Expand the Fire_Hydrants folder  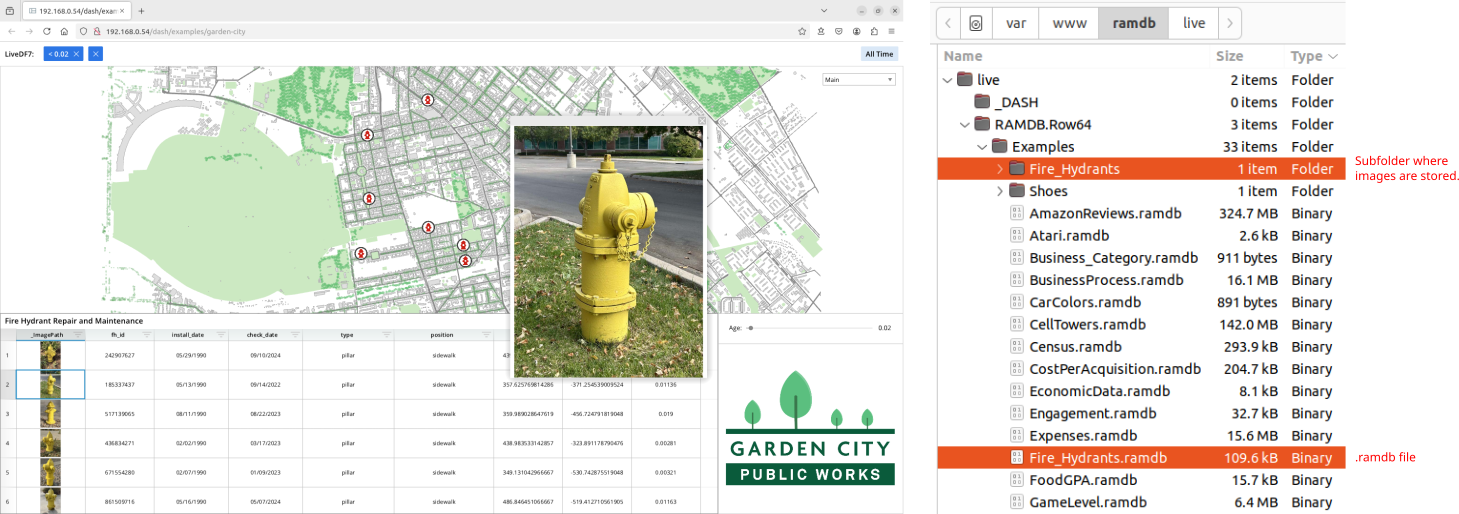(x=1000, y=169)
